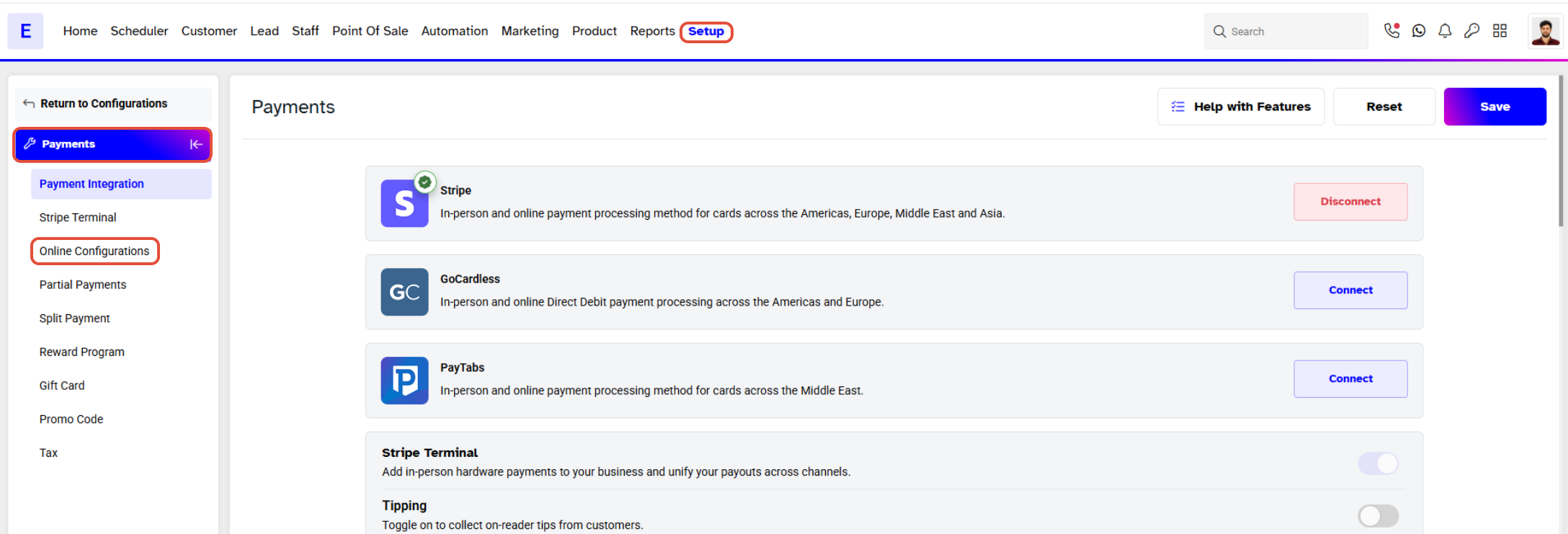
Task: Click the PayTabs logo icon
Action: click(x=404, y=381)
